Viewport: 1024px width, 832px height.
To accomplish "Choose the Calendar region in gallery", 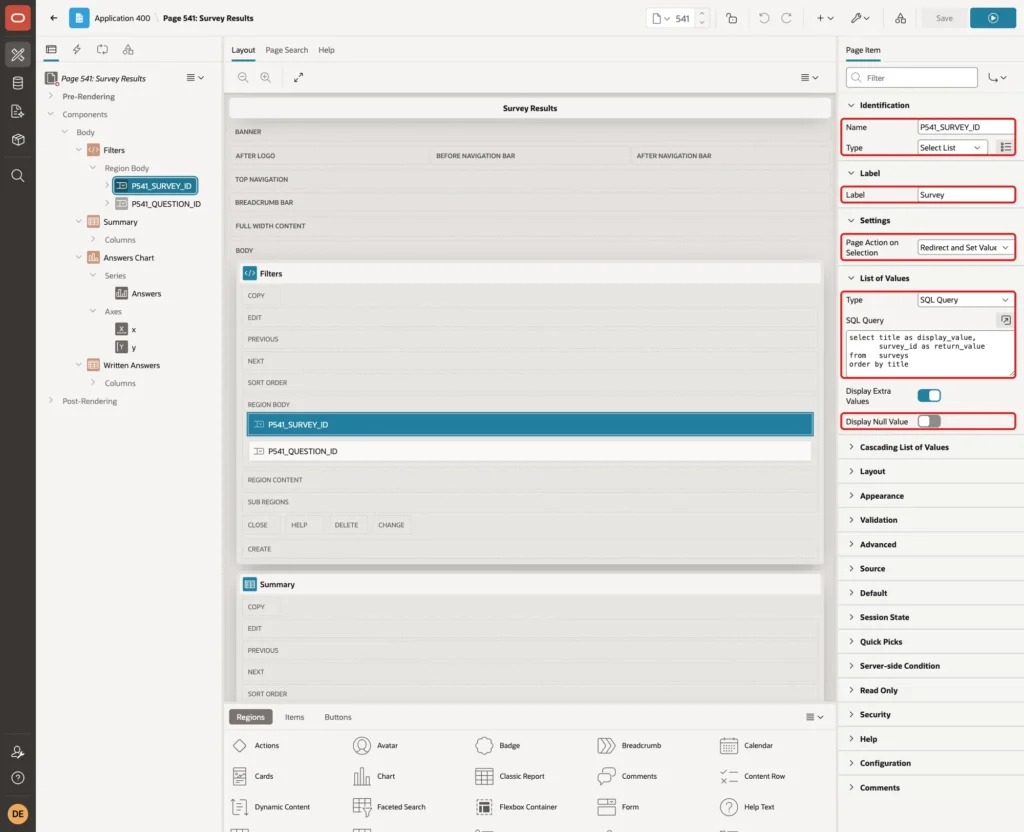I will point(745,746).
